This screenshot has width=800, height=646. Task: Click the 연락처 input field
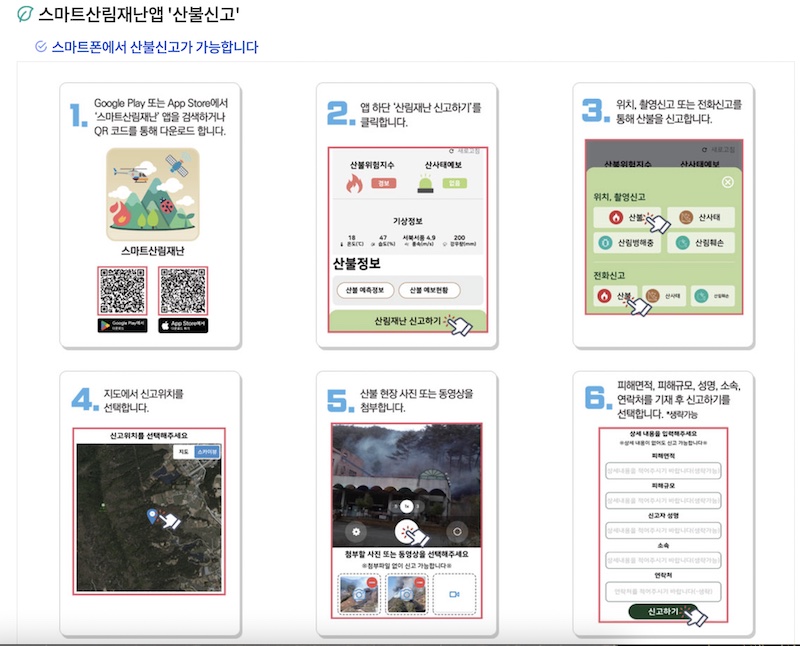tap(663, 591)
